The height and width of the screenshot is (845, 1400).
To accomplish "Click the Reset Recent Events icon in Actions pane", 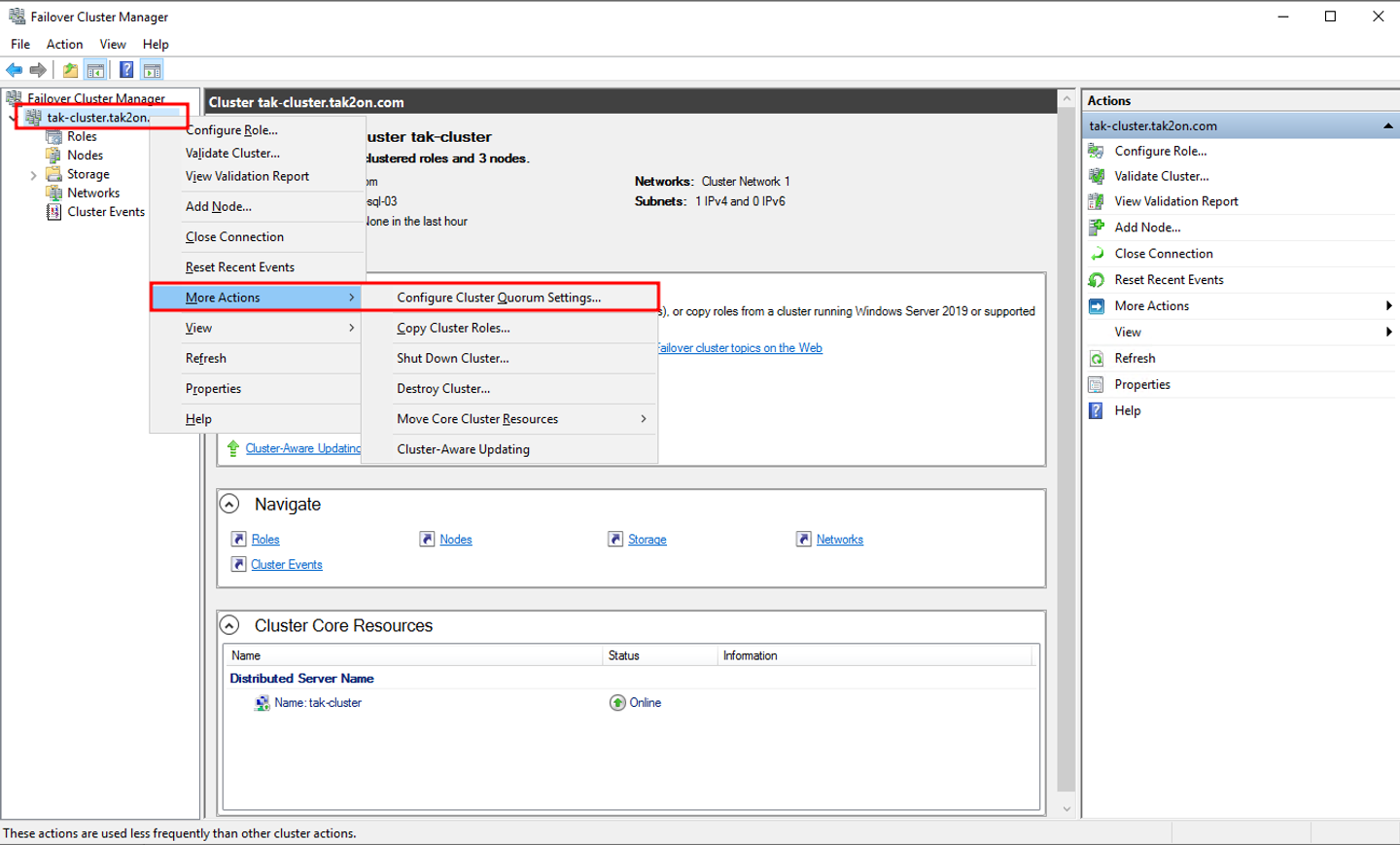I will coord(1097,279).
